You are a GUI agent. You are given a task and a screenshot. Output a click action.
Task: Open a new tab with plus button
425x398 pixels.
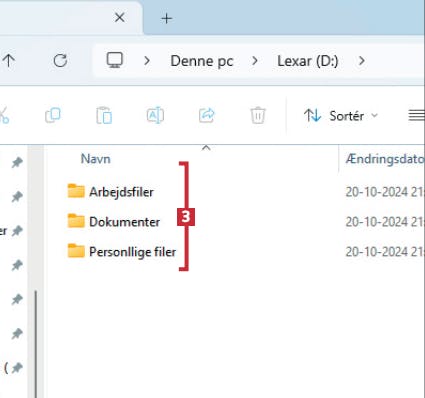click(167, 18)
